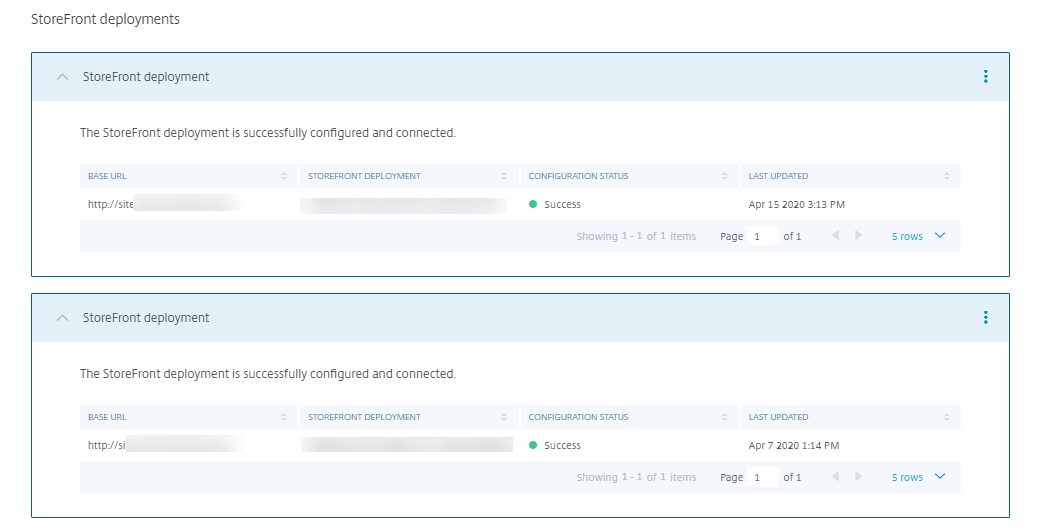Sort first table by StoreFront Deployment column
Screen dimensions: 1042x529
click(504, 176)
